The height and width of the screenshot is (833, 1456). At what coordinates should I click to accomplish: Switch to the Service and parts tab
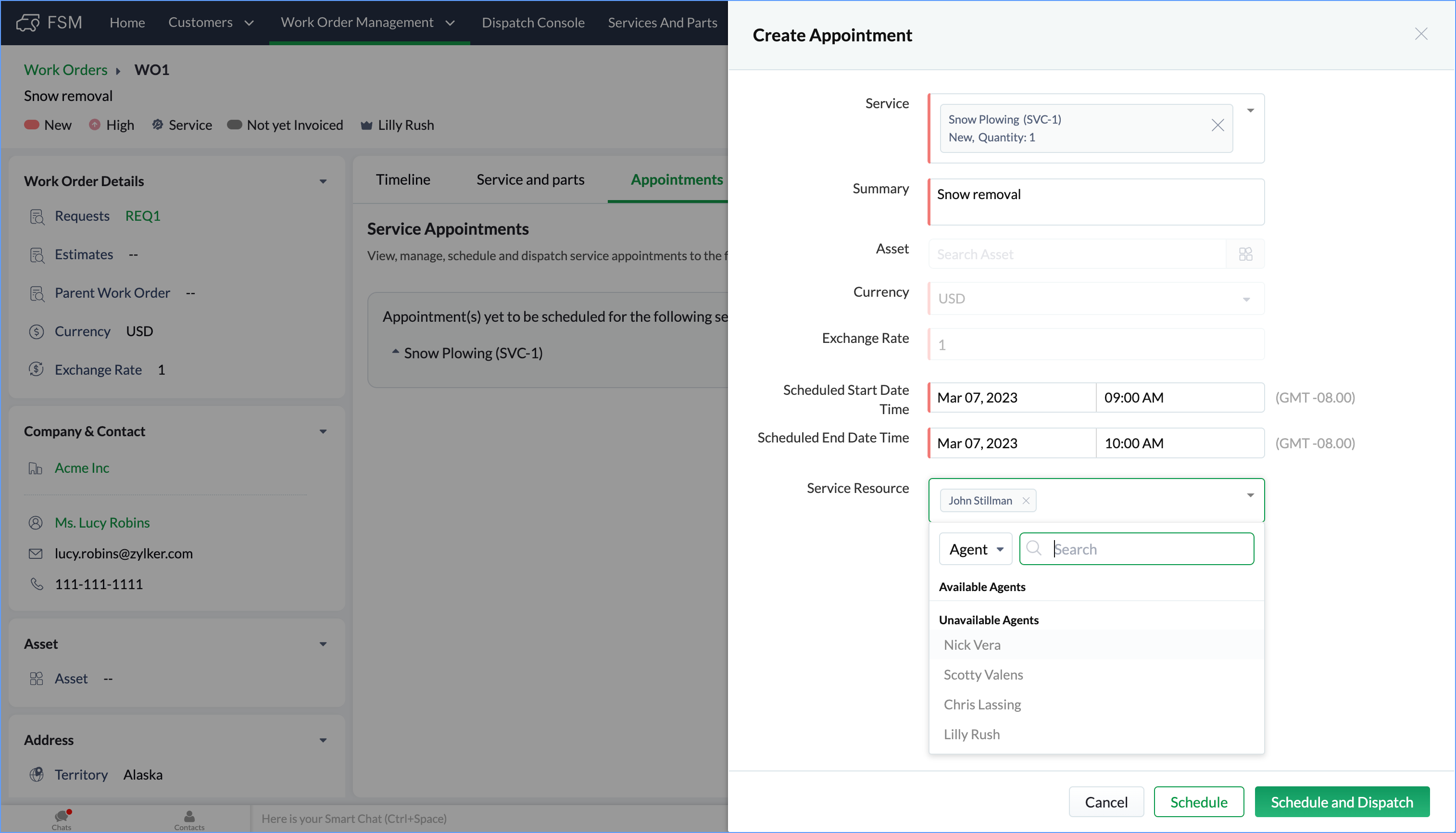pyautogui.click(x=530, y=180)
